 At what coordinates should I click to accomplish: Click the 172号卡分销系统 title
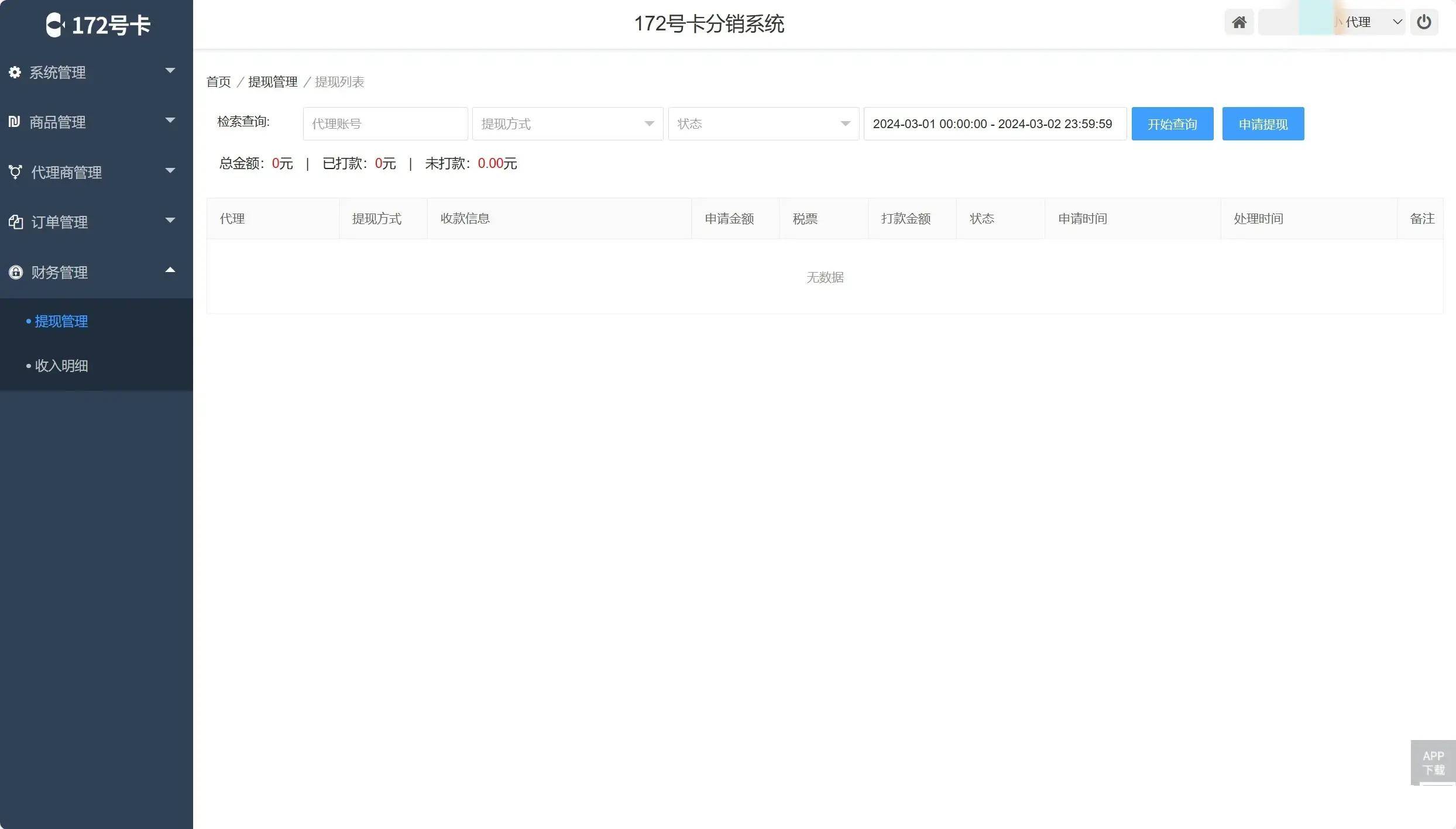pyautogui.click(x=709, y=23)
